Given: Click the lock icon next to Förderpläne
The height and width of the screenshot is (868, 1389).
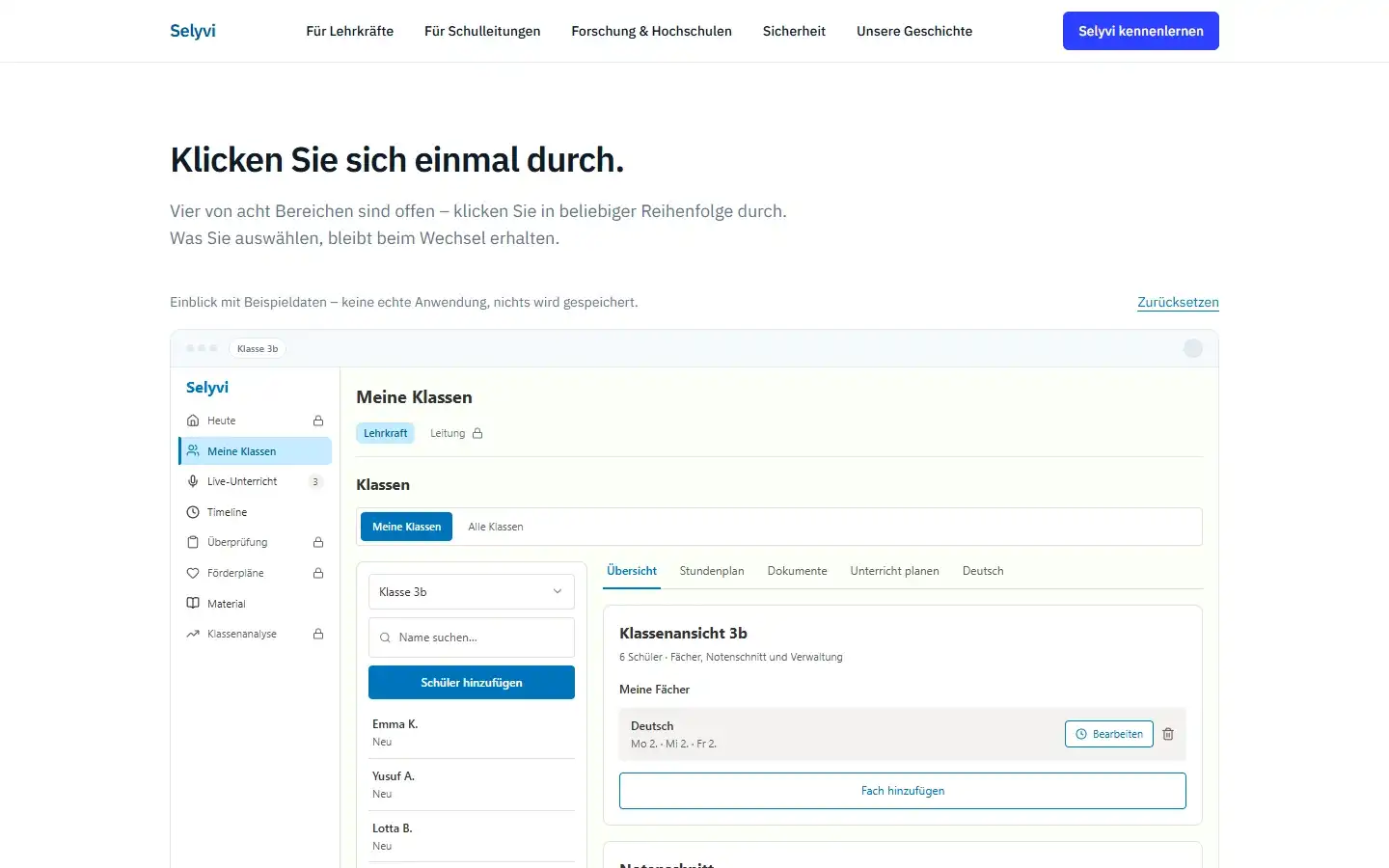Looking at the screenshot, I should 318,573.
